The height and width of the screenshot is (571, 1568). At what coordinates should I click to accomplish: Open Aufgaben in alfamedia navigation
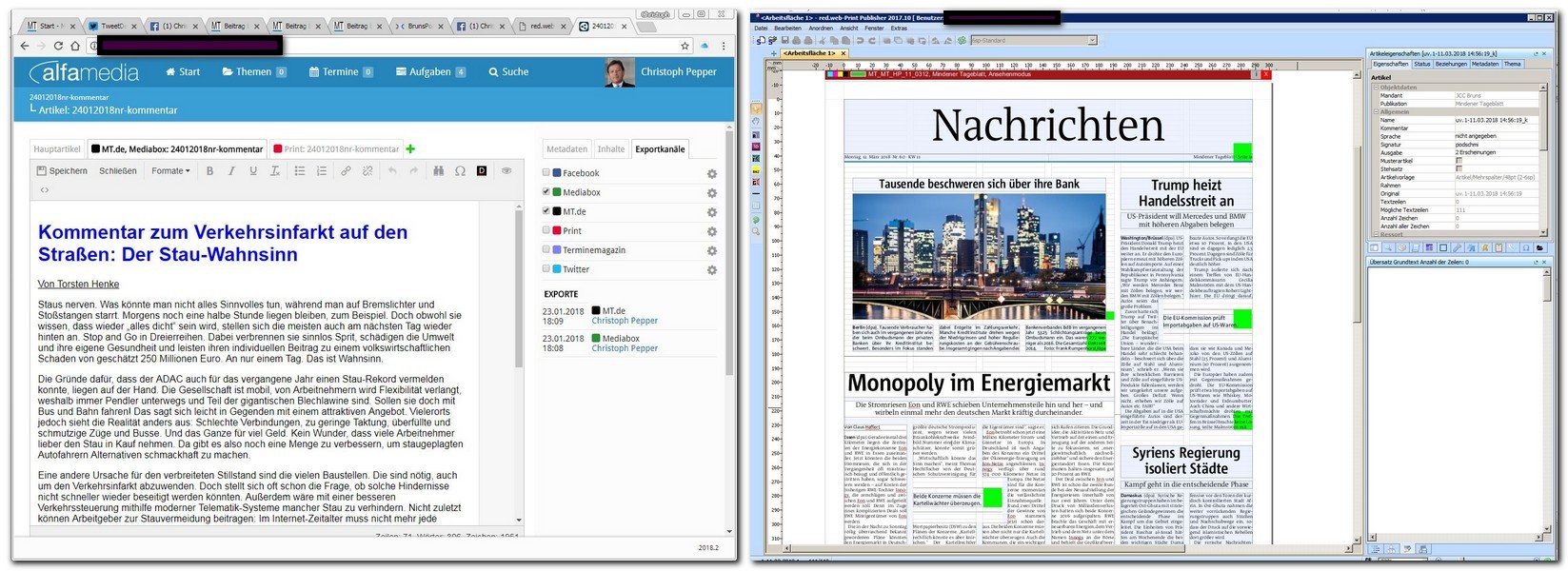tap(431, 71)
